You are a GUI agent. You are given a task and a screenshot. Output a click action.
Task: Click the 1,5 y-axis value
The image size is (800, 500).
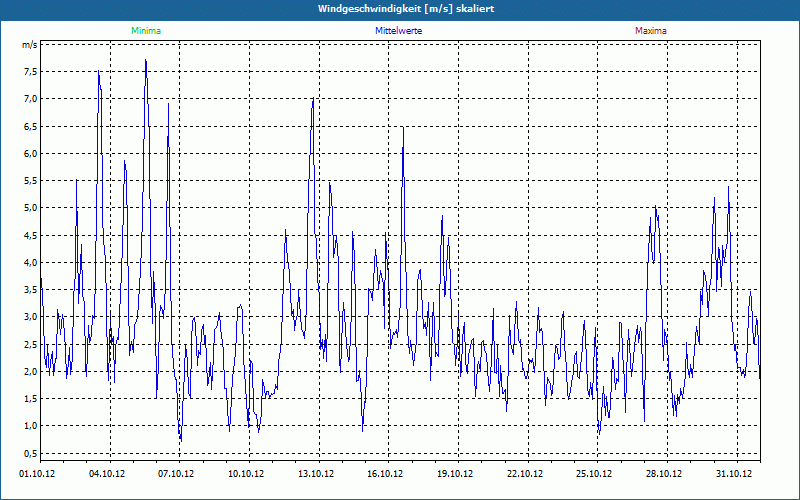(31, 399)
